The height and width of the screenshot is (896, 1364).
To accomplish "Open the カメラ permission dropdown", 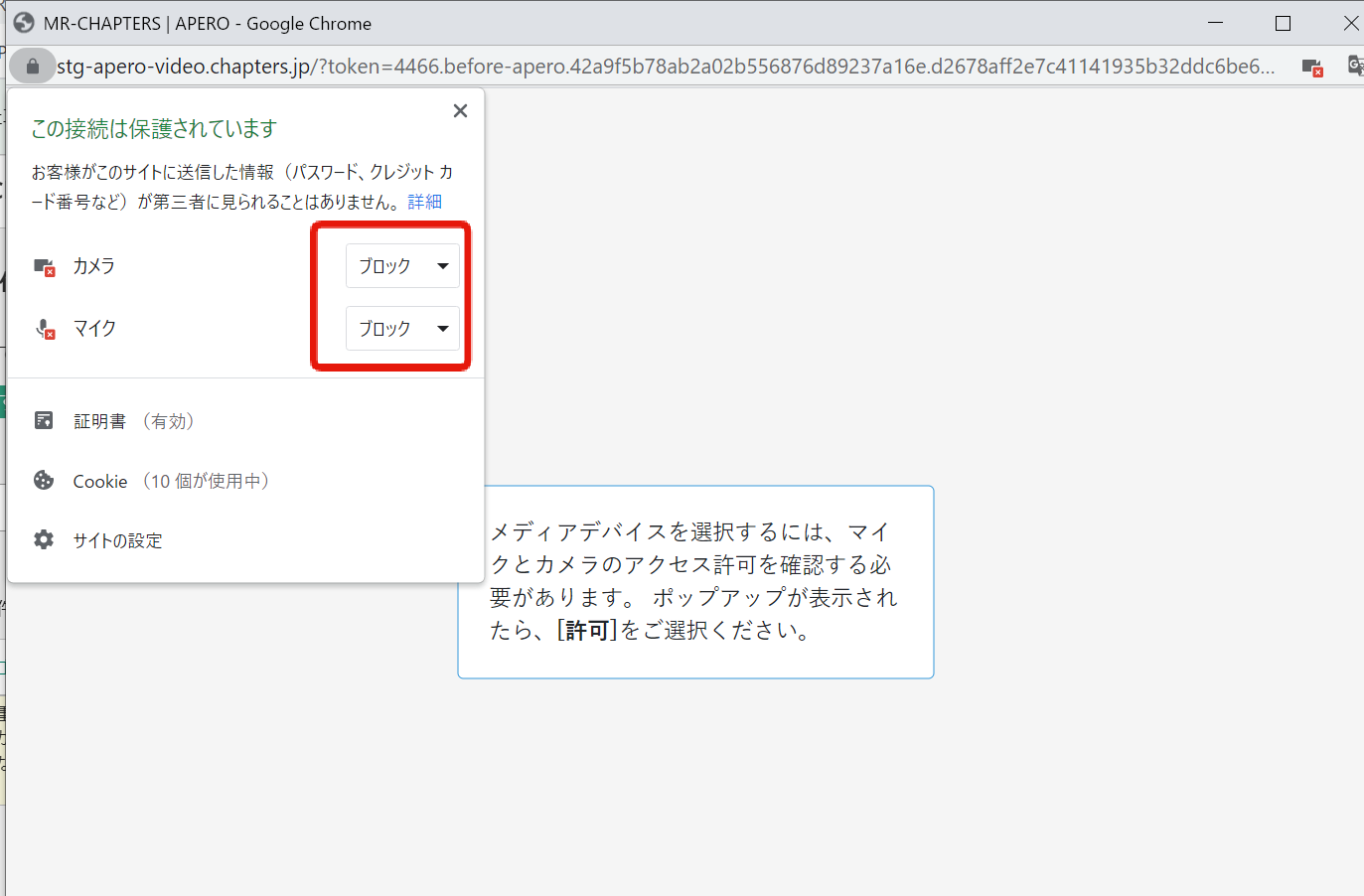I will [402, 266].
